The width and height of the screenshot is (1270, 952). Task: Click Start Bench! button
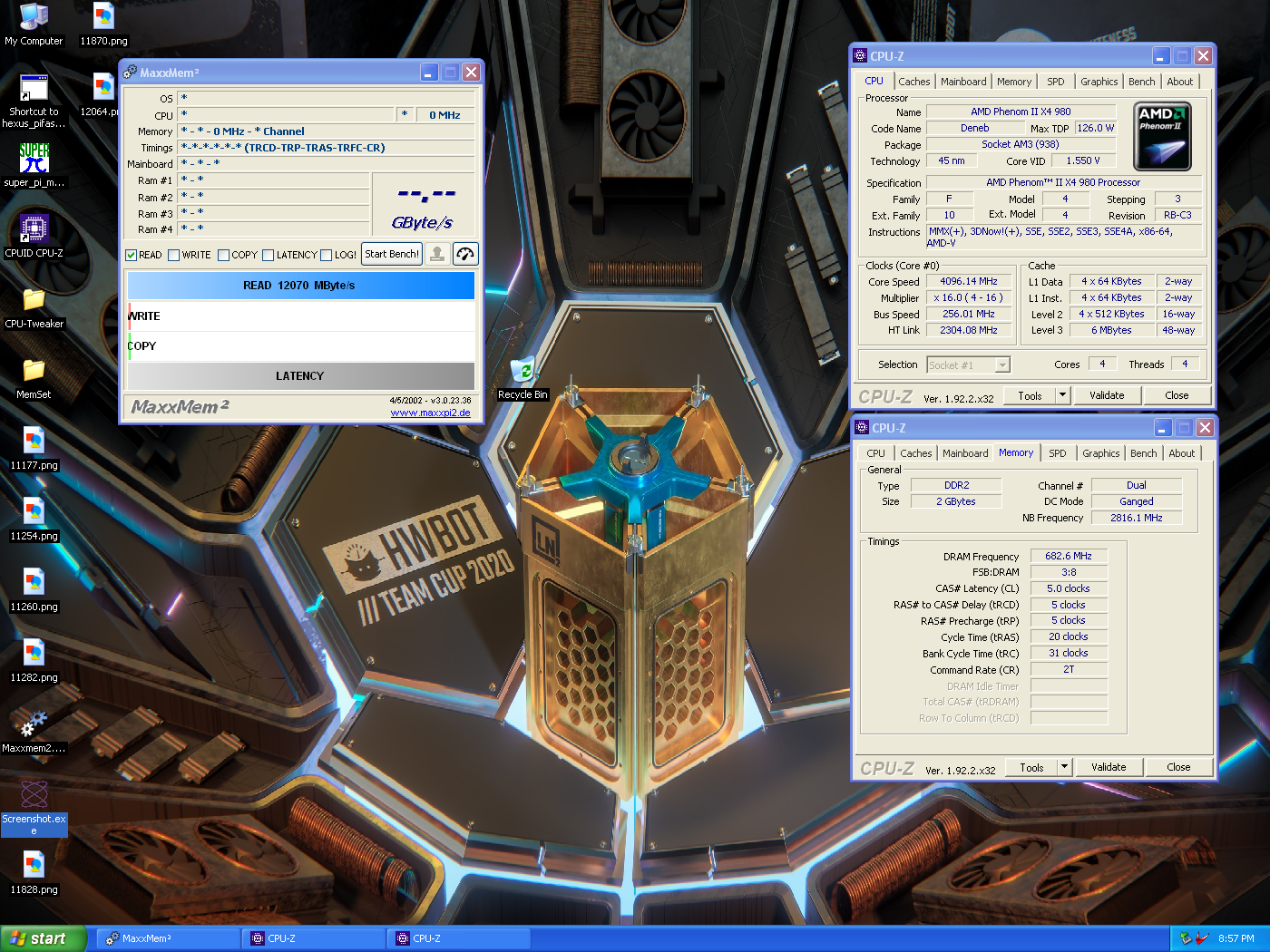point(392,254)
